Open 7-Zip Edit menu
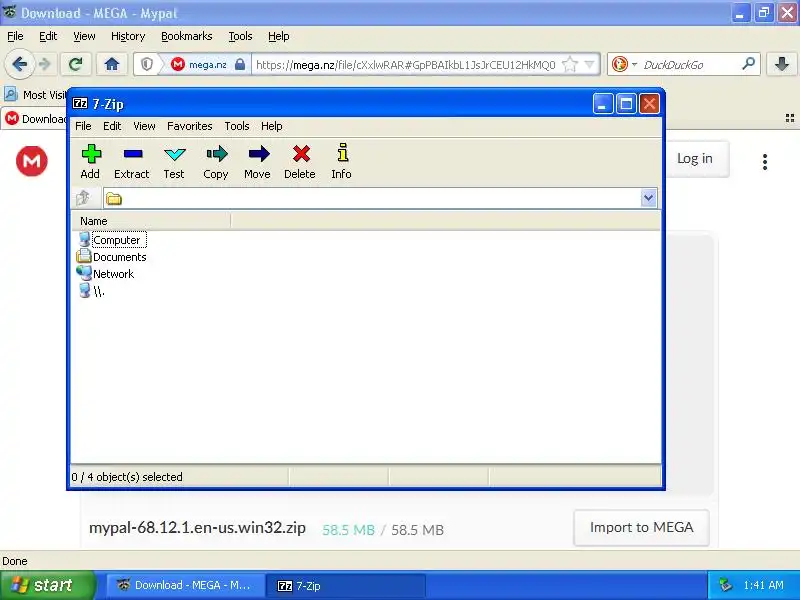Image resolution: width=800 pixels, height=600 pixels. tap(112, 126)
